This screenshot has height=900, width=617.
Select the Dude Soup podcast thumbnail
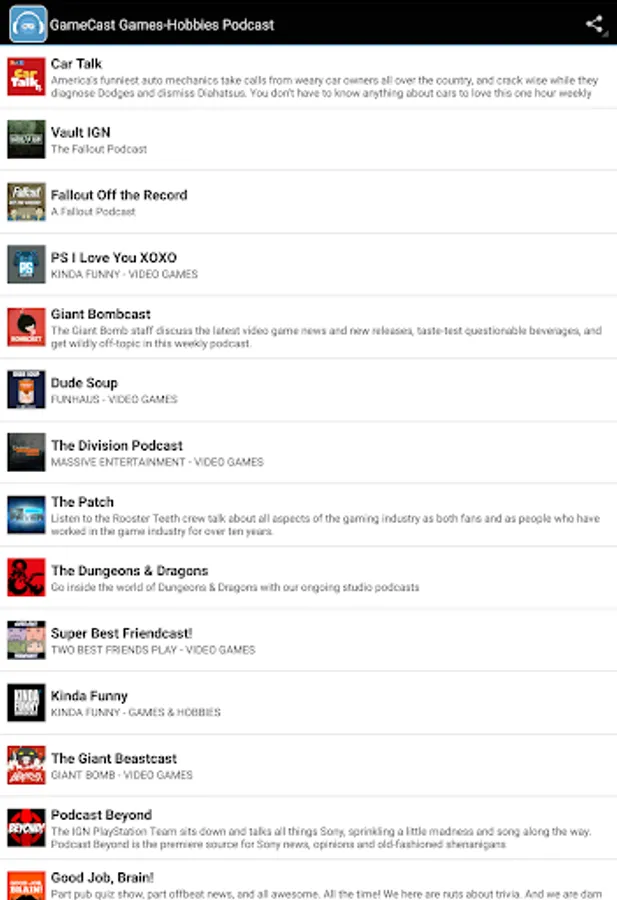[x=26, y=389]
